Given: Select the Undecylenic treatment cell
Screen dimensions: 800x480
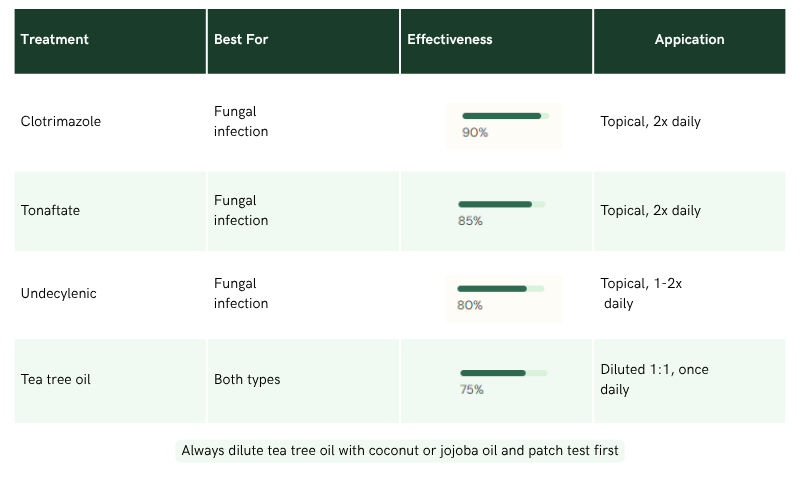Looking at the screenshot, I should point(59,294).
